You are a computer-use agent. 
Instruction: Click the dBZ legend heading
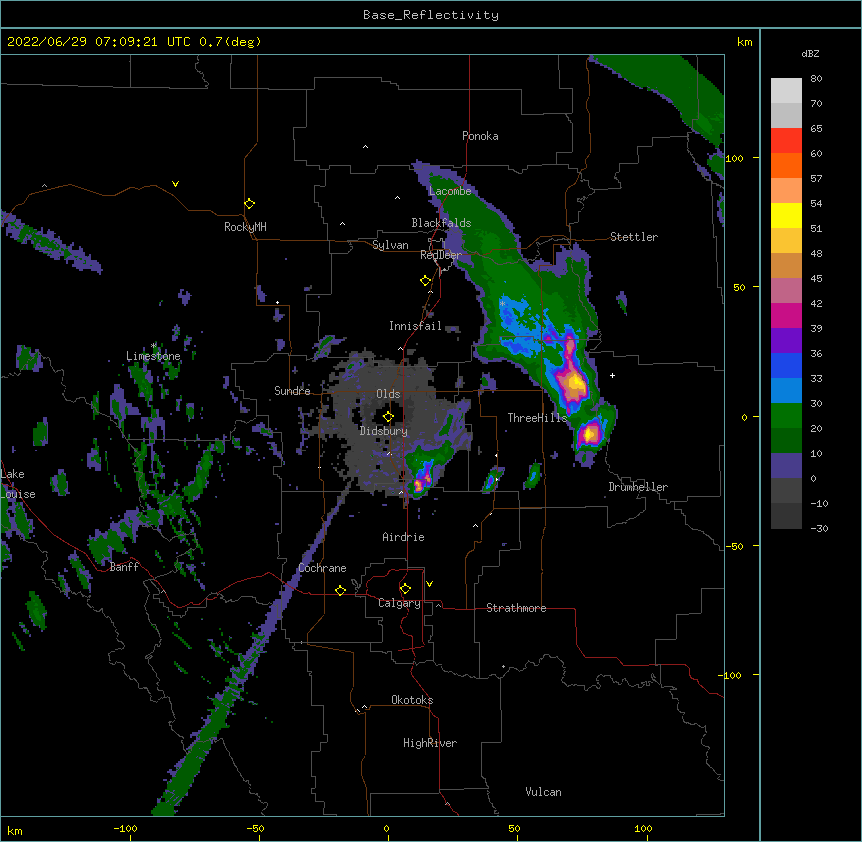click(x=810, y=53)
